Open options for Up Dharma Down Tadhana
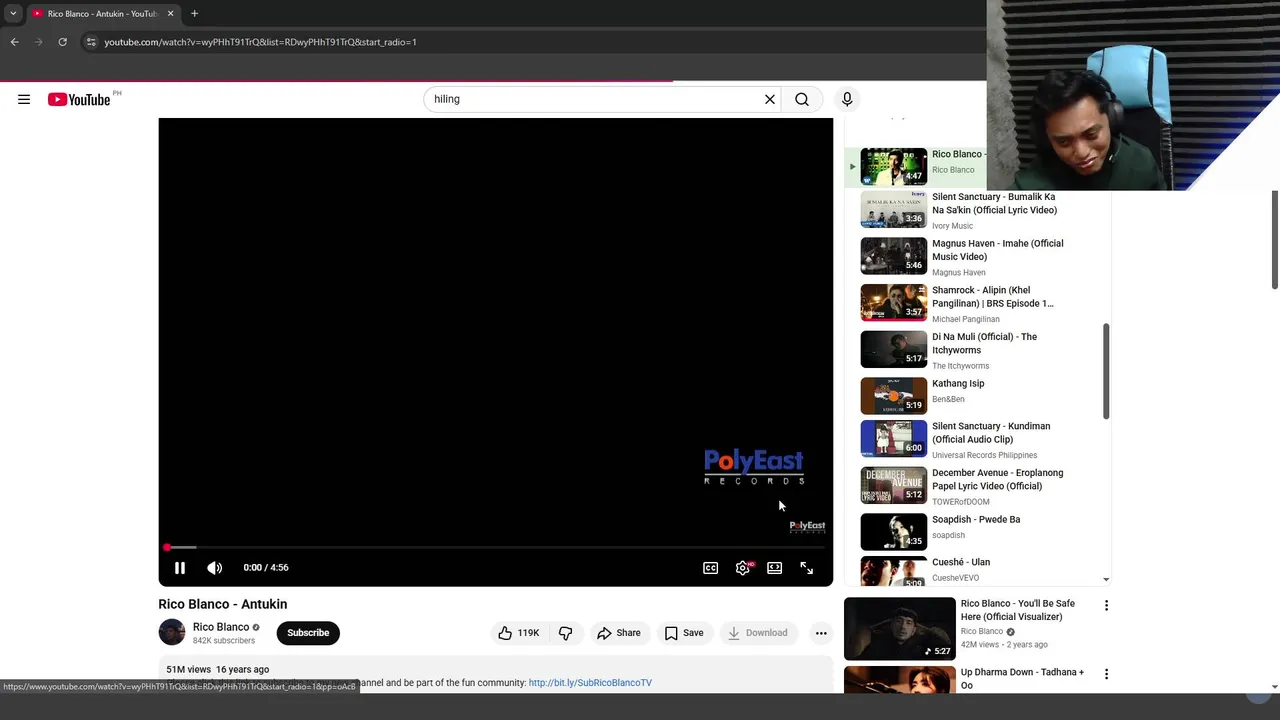Image resolution: width=1280 pixels, height=720 pixels. click(x=1106, y=674)
